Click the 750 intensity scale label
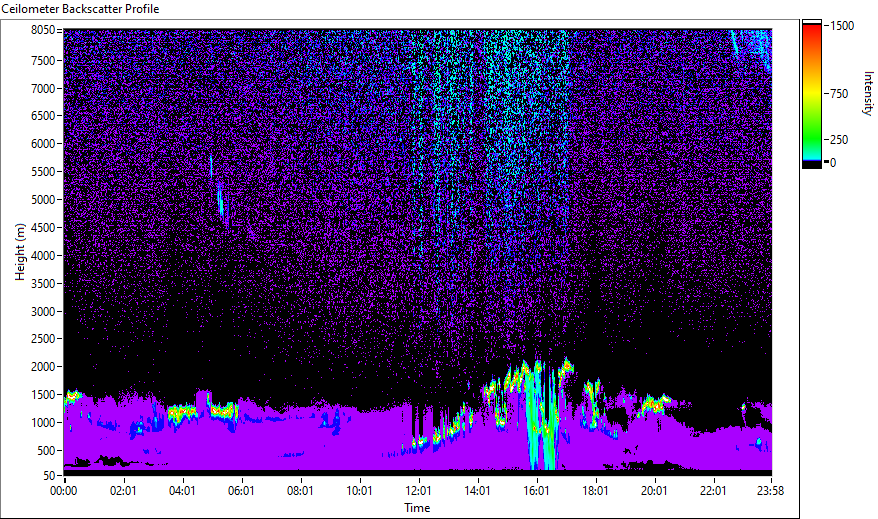This screenshot has height=519, width=878. coord(839,93)
